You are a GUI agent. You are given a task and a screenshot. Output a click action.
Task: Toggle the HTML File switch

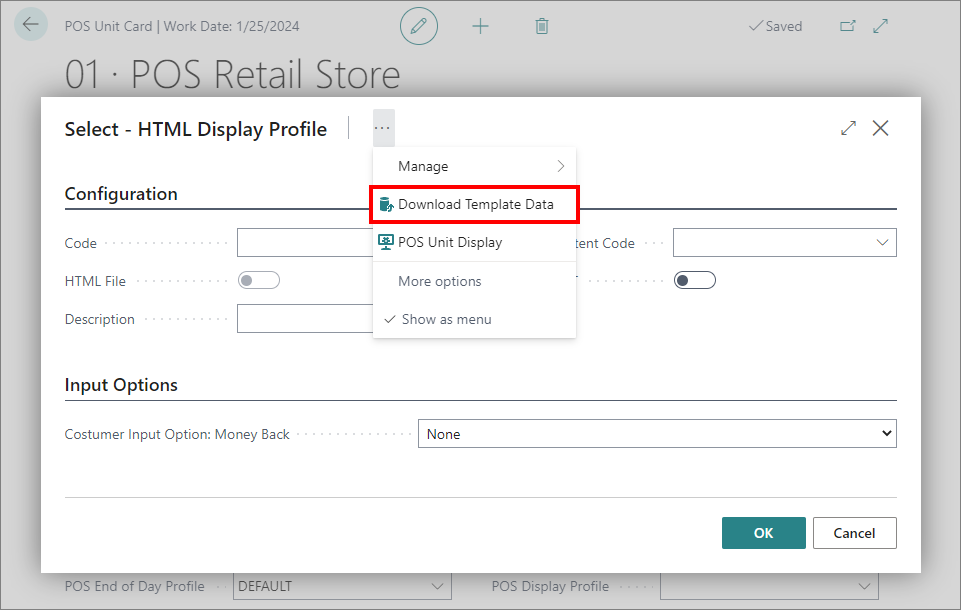(259, 281)
